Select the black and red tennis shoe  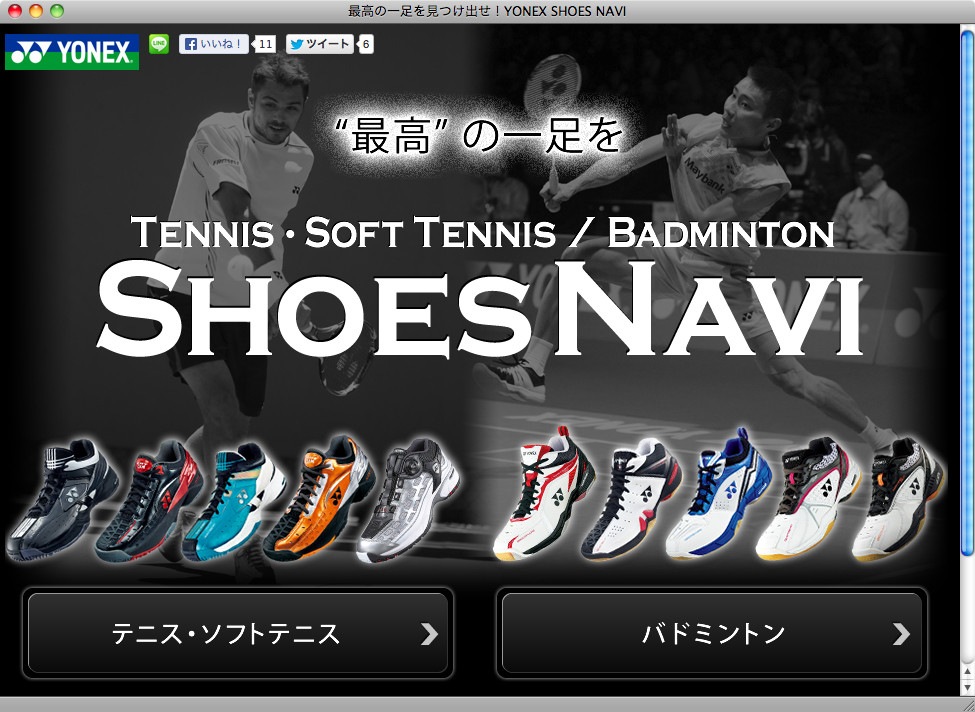tap(149, 500)
